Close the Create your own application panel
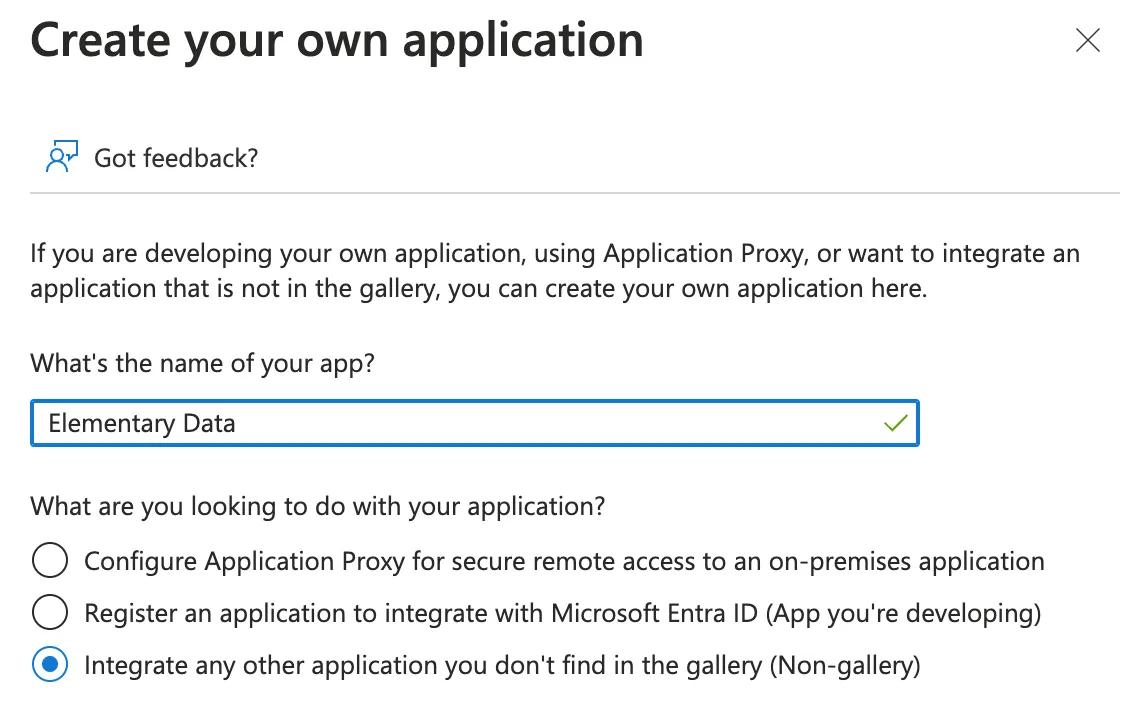The height and width of the screenshot is (712, 1132). coord(1087,40)
